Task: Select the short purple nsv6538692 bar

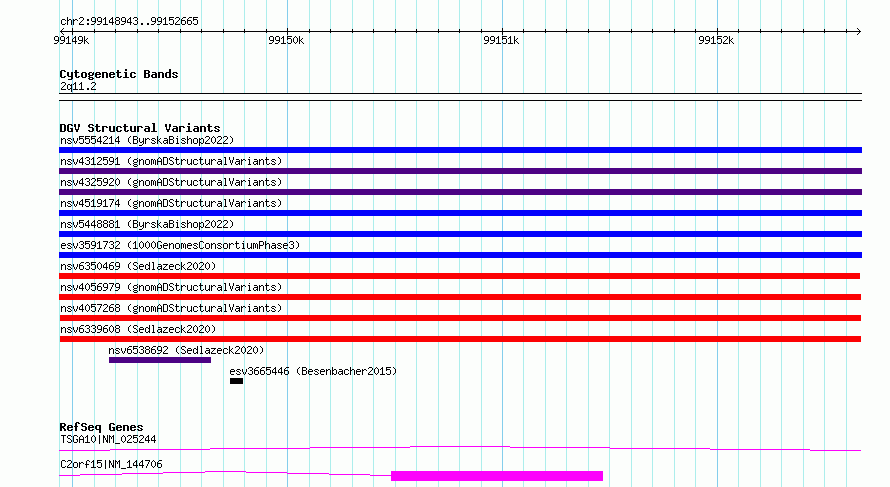Action: 159,360
